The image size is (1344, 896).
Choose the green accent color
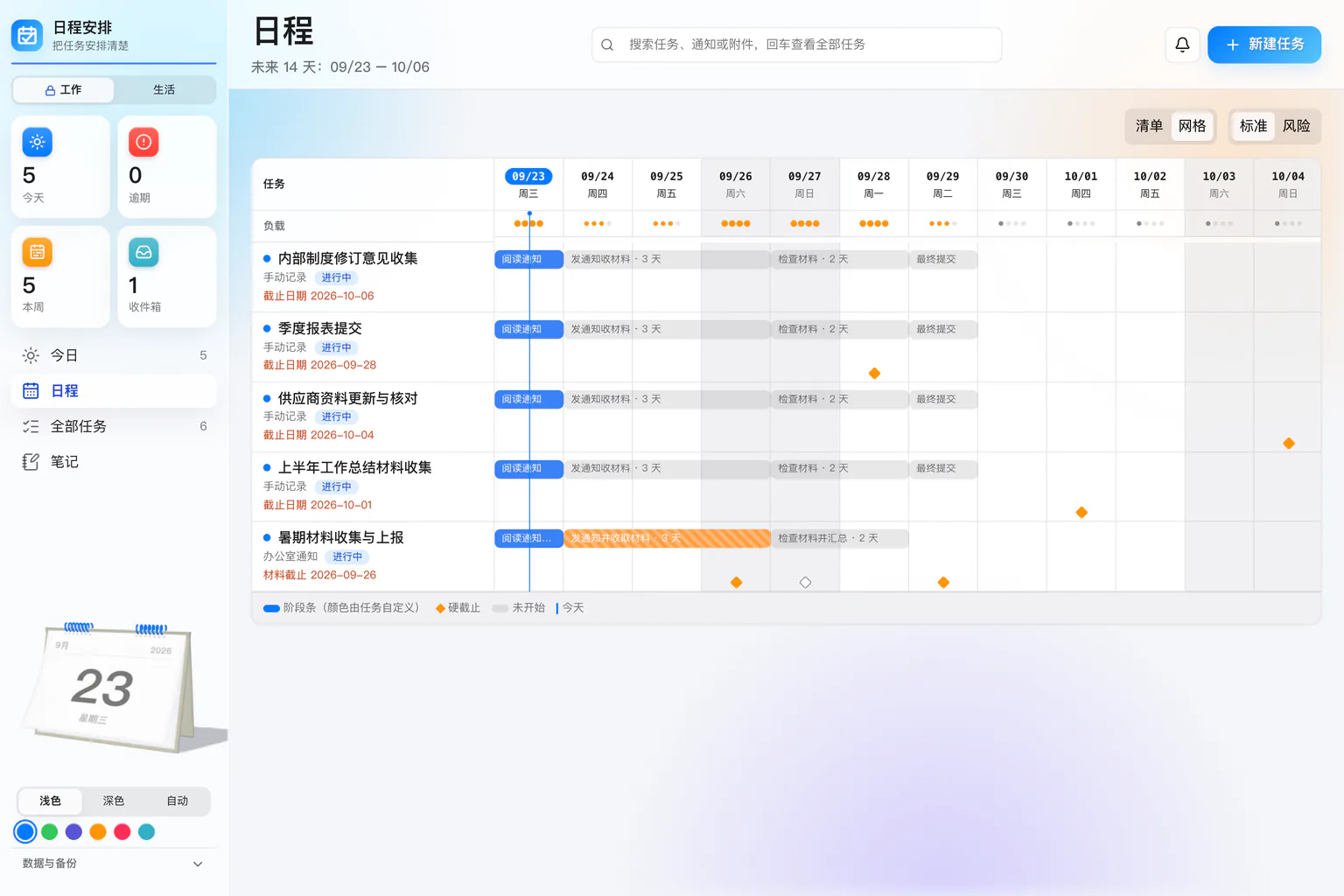[50, 832]
